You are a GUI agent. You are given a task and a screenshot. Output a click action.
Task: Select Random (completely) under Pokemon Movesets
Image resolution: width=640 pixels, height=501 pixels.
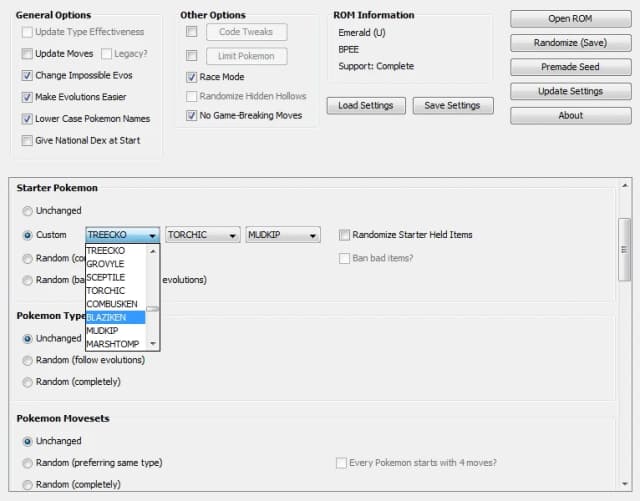point(27,485)
